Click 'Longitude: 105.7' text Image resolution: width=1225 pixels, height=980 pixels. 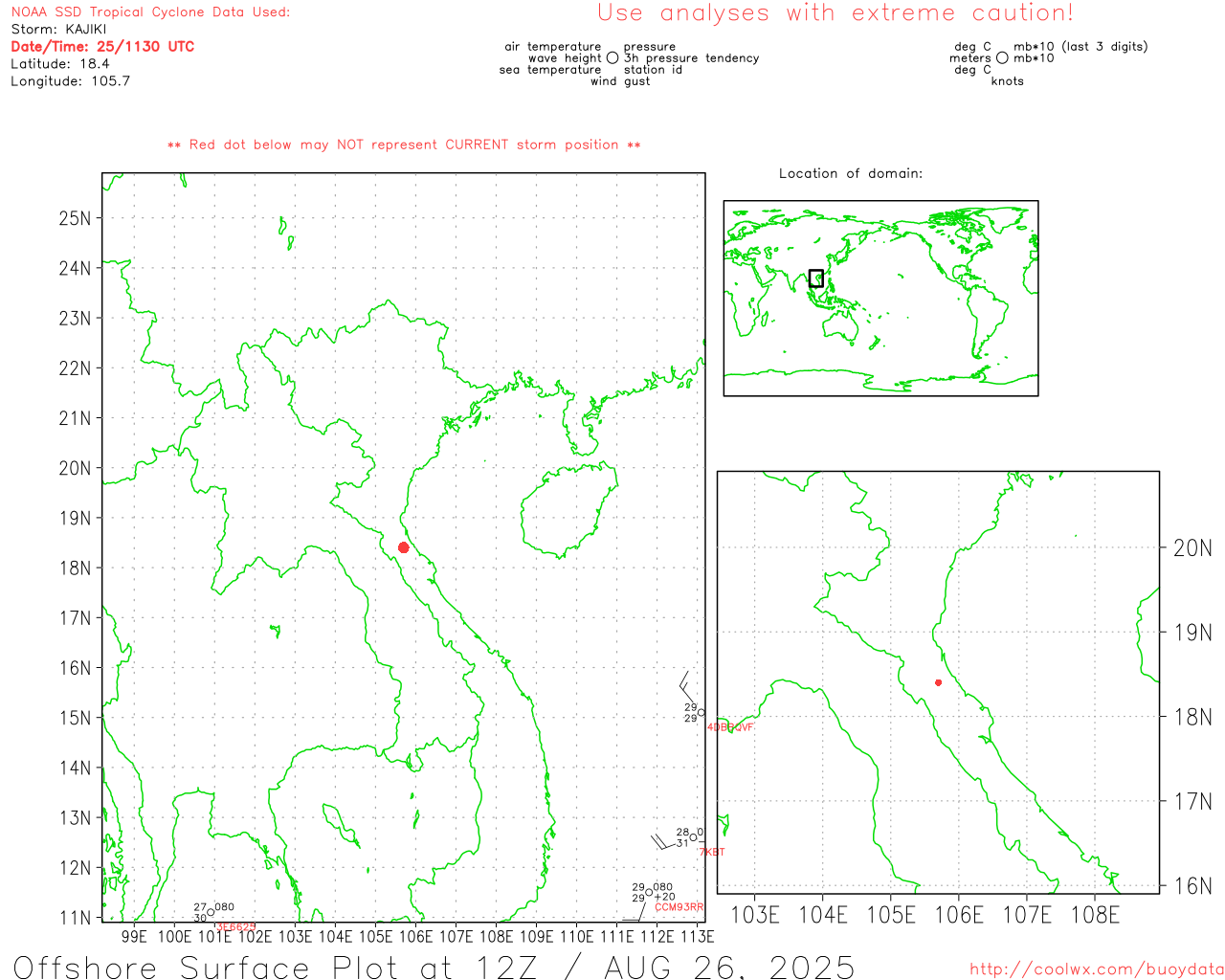coord(70,81)
